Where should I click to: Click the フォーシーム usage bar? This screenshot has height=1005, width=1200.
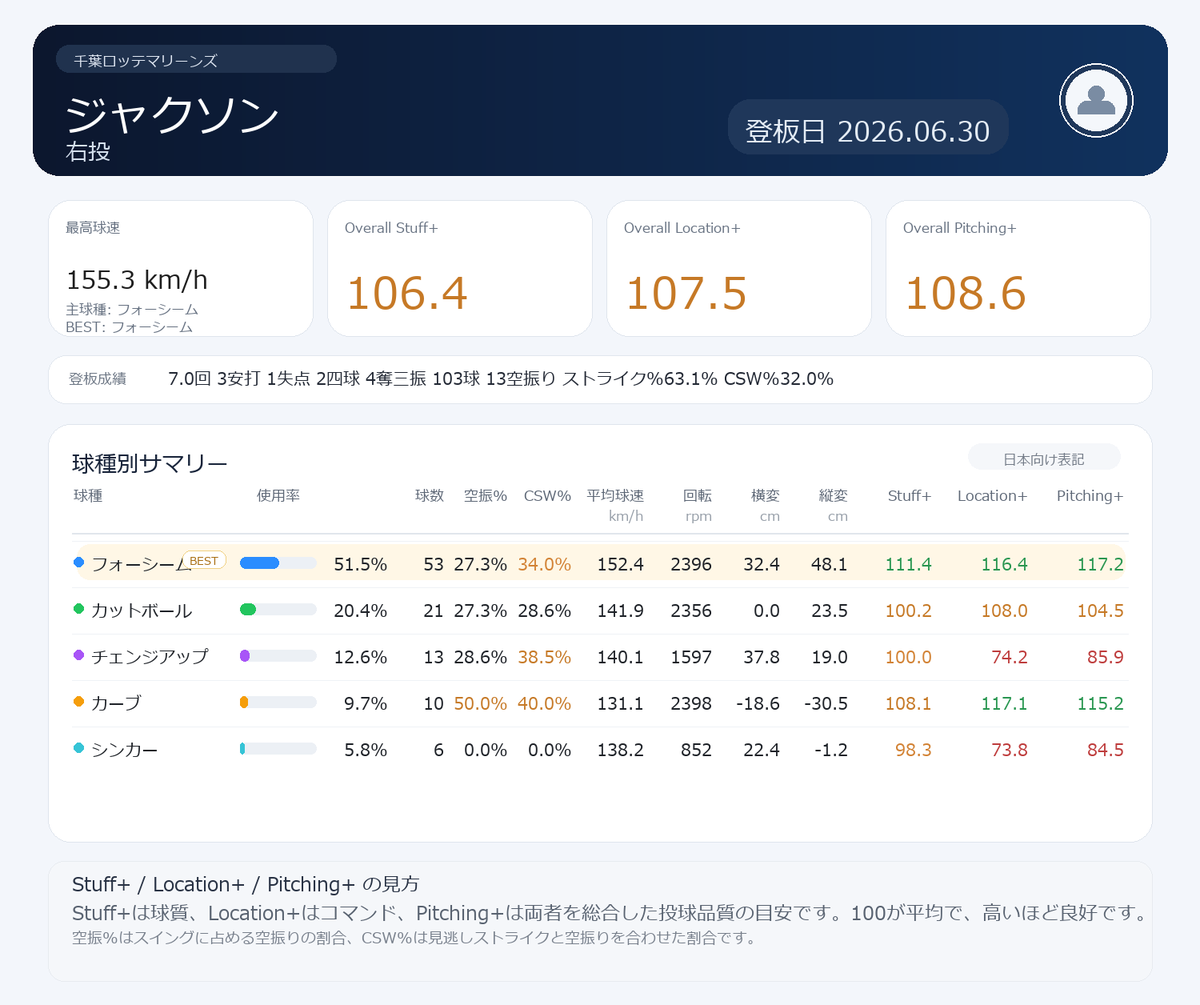coord(278,563)
